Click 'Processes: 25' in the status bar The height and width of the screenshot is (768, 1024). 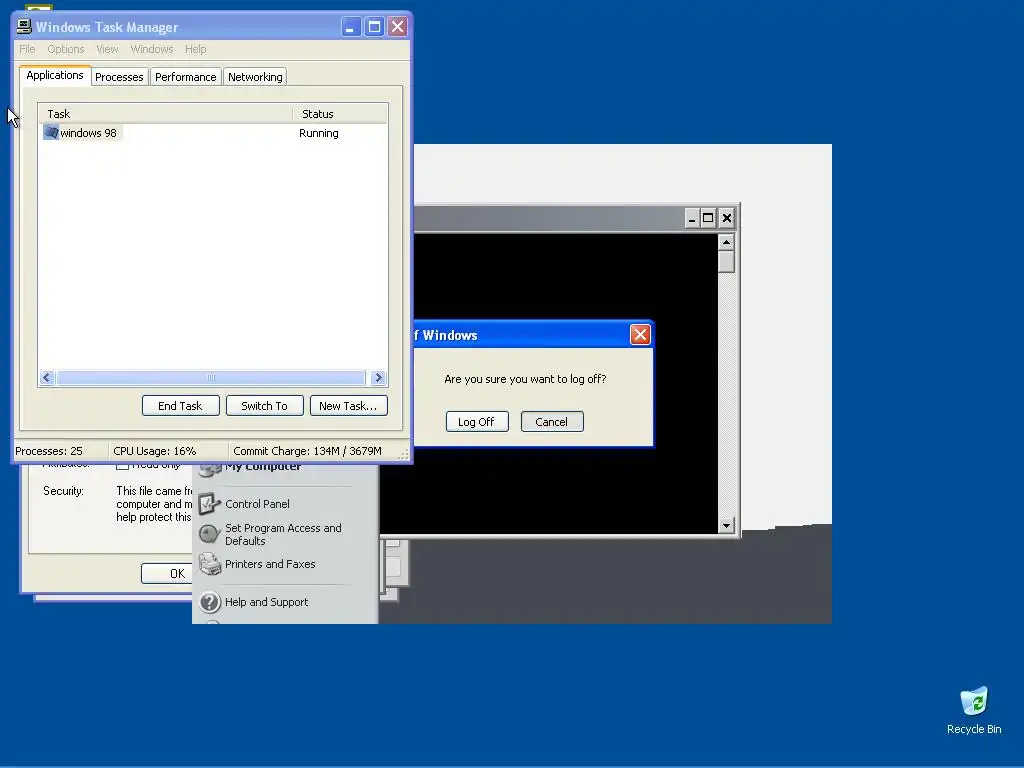coord(49,451)
